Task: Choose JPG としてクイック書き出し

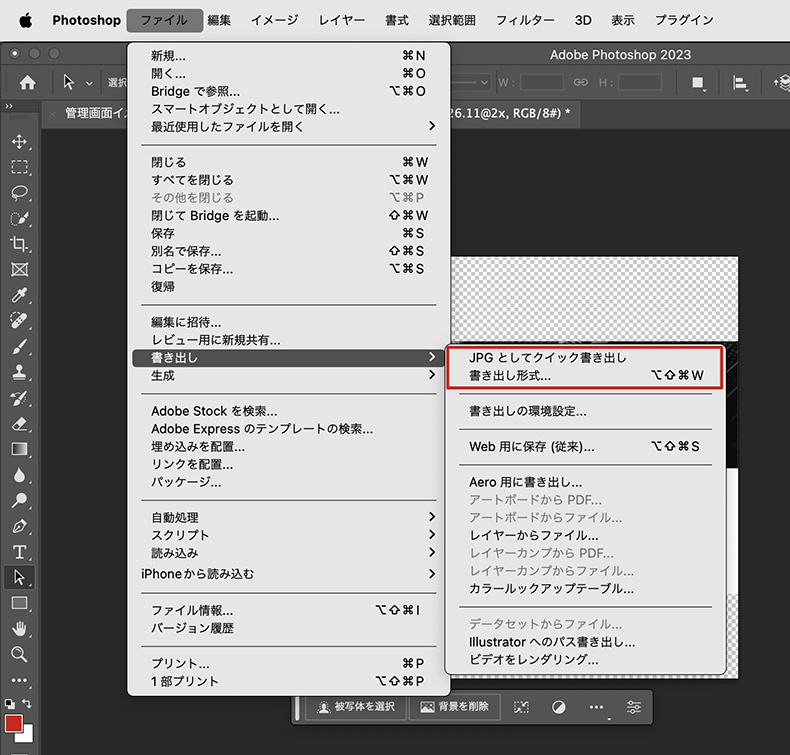Action: coord(584,358)
